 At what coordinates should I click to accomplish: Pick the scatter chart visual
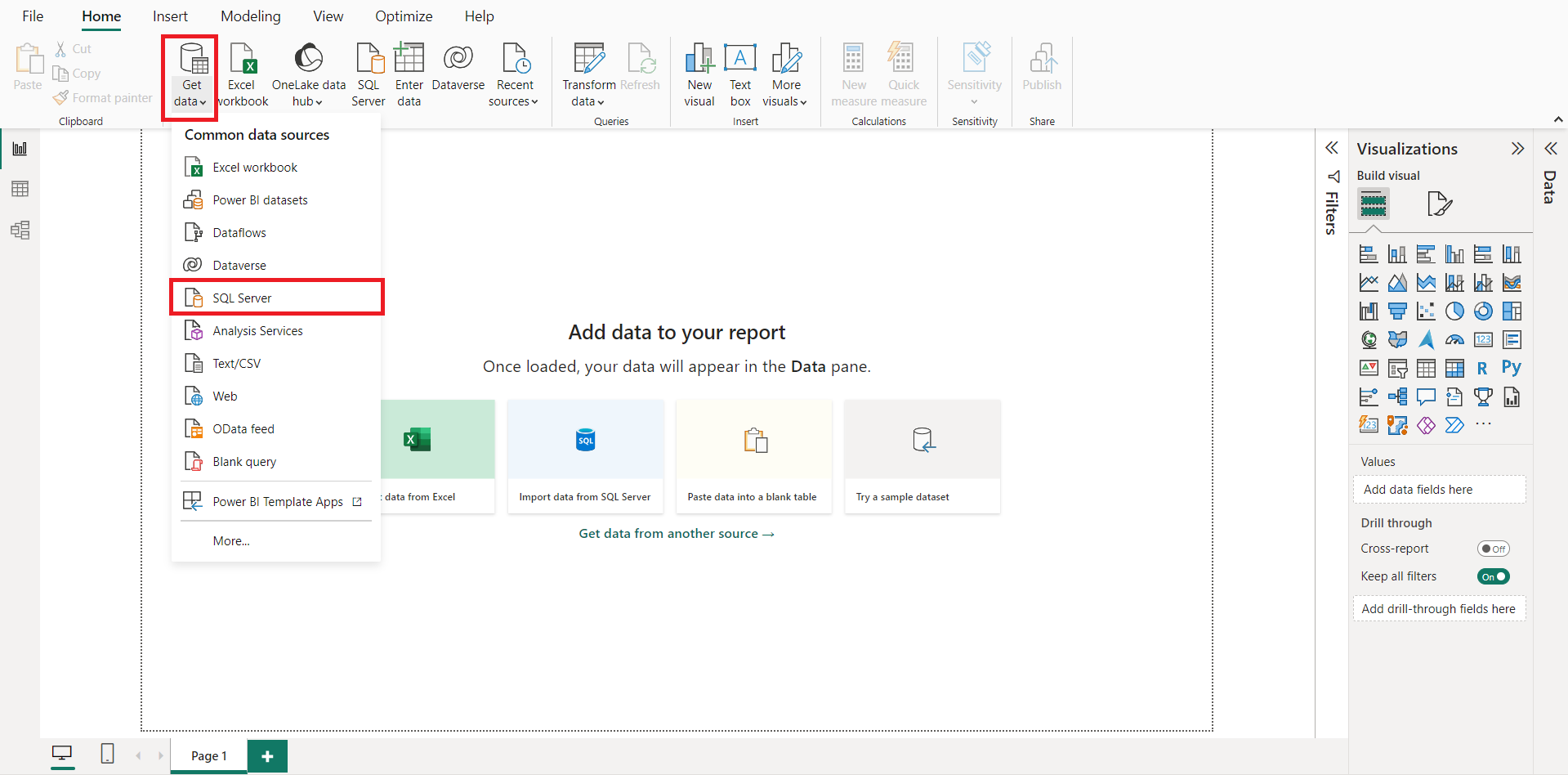click(x=1426, y=311)
